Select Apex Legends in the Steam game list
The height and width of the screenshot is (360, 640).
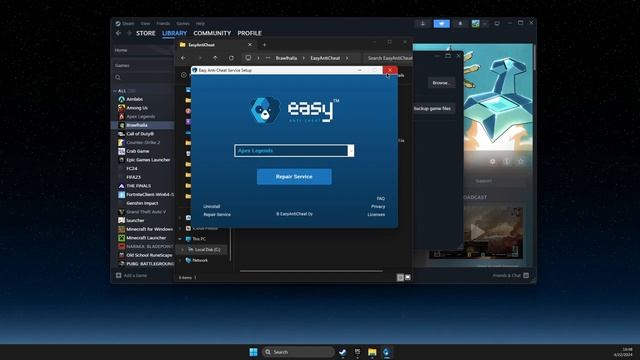[140, 117]
